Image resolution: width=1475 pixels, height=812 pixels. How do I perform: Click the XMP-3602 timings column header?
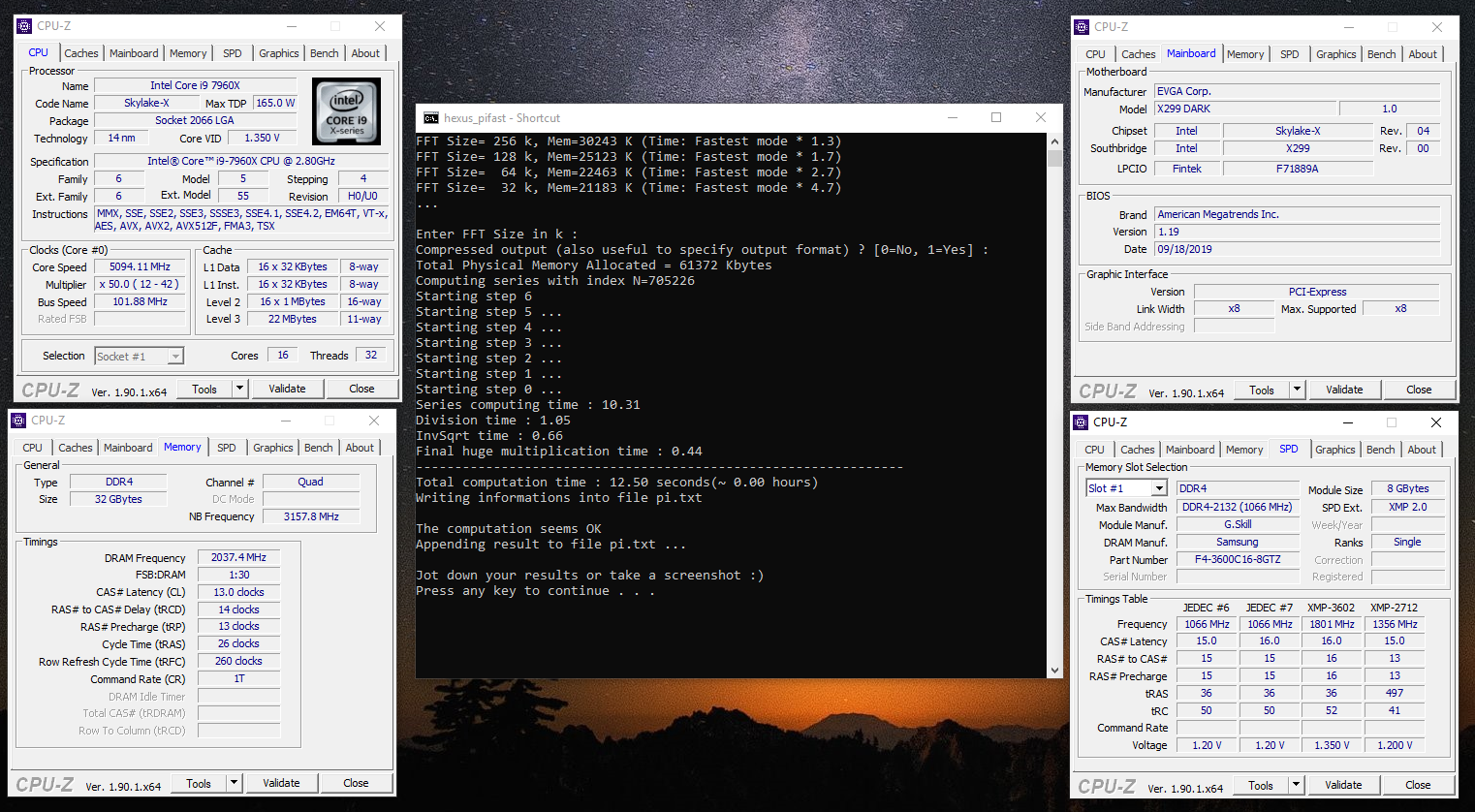[x=1332, y=608]
